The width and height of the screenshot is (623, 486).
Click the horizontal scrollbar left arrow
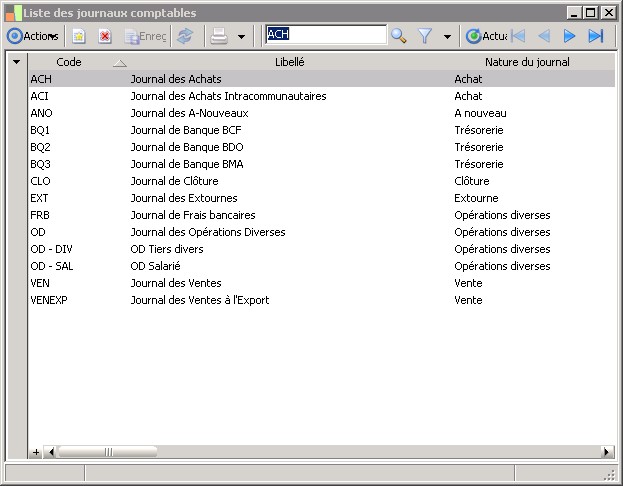point(50,452)
